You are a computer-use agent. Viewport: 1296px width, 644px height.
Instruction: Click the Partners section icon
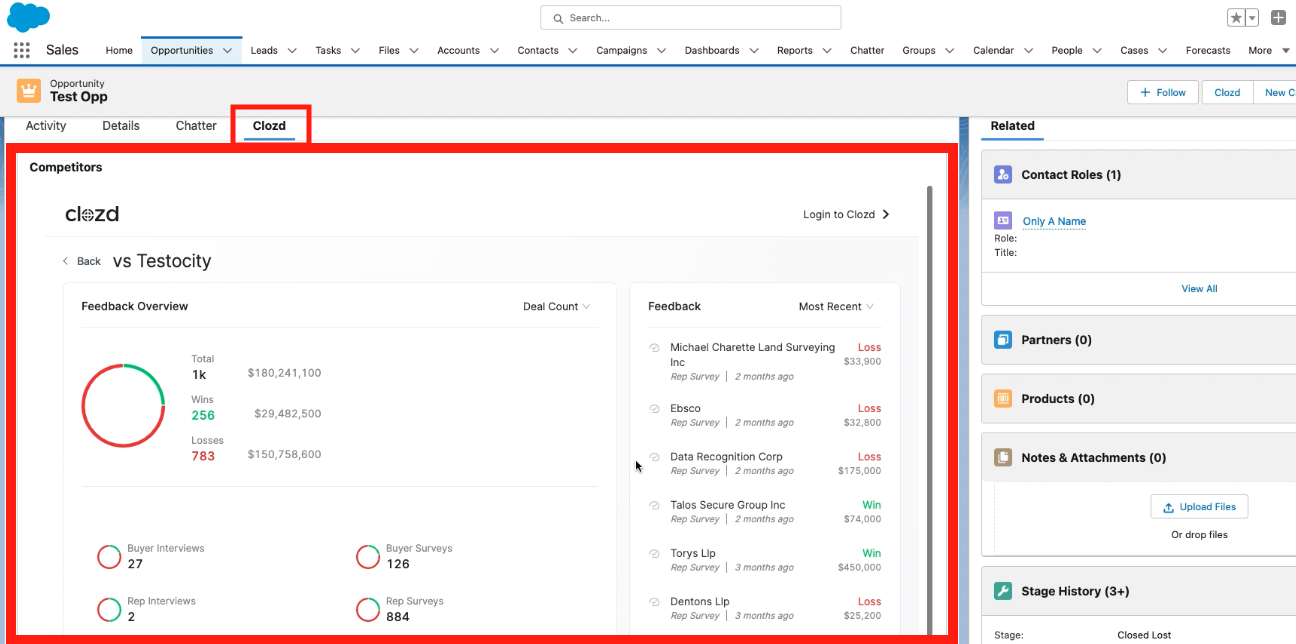pos(1003,340)
